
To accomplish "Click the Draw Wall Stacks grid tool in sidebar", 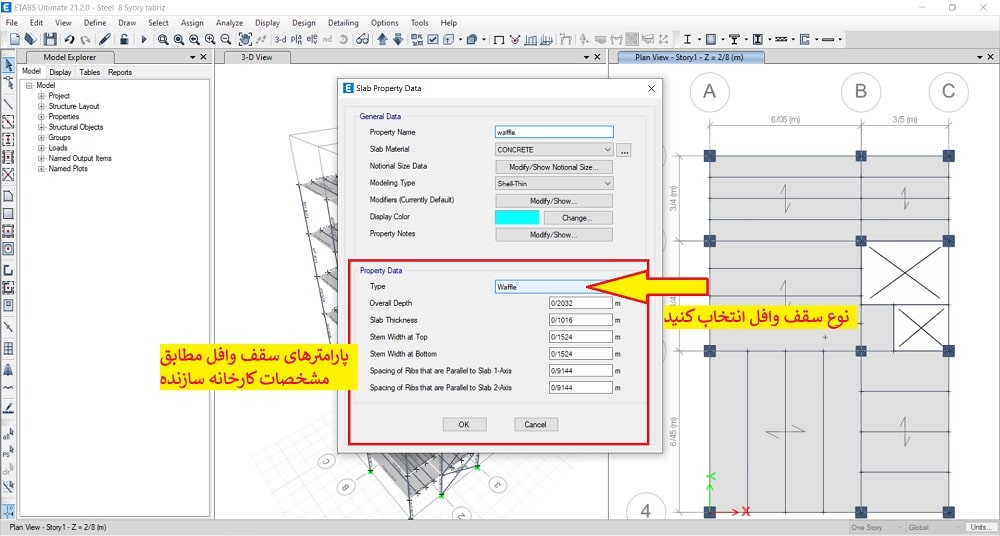I will [x=8, y=349].
